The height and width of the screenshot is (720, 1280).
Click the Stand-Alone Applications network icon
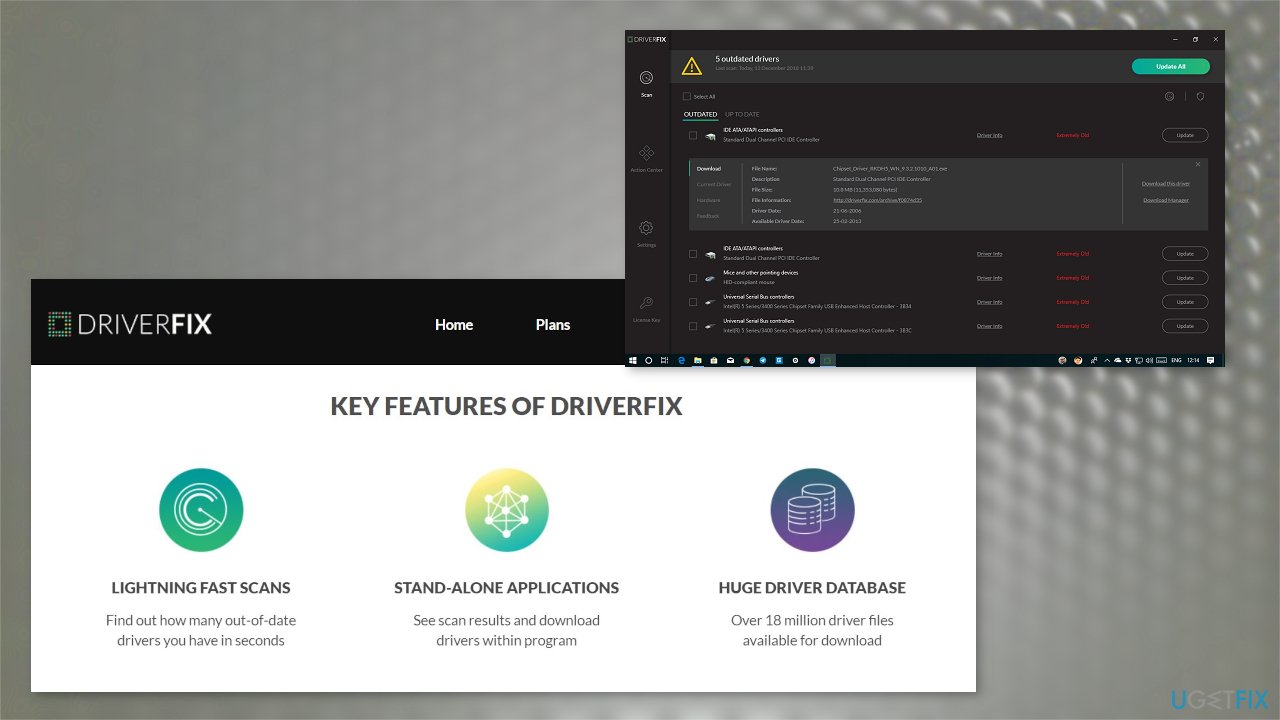pos(507,510)
